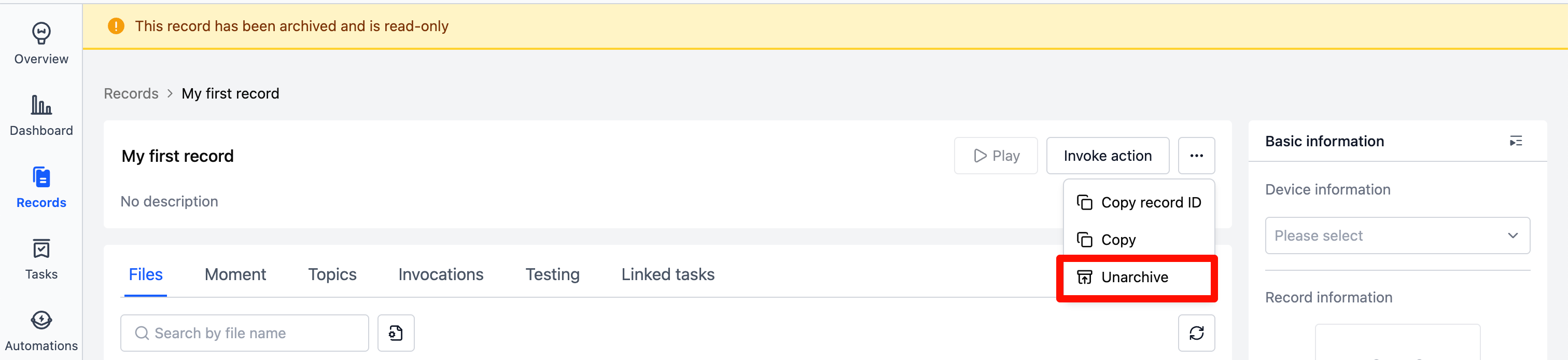Expand the device information Please select dropdown

[1396, 235]
